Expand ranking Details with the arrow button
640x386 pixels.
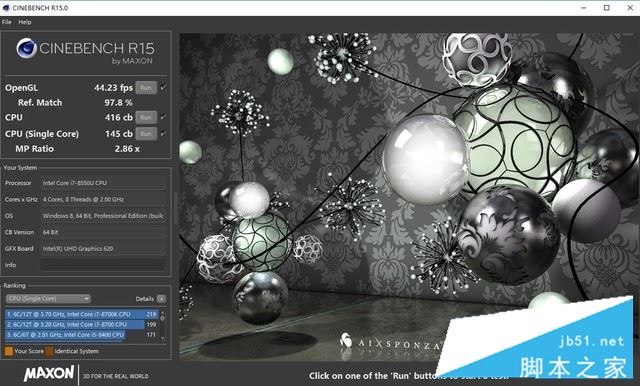(x=162, y=299)
